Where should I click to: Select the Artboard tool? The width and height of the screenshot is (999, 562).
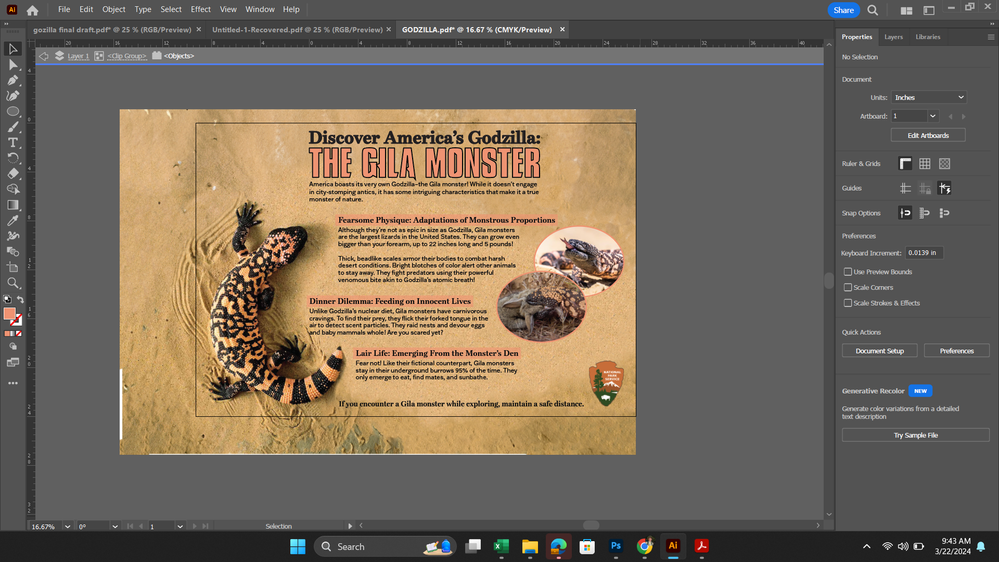(13, 267)
